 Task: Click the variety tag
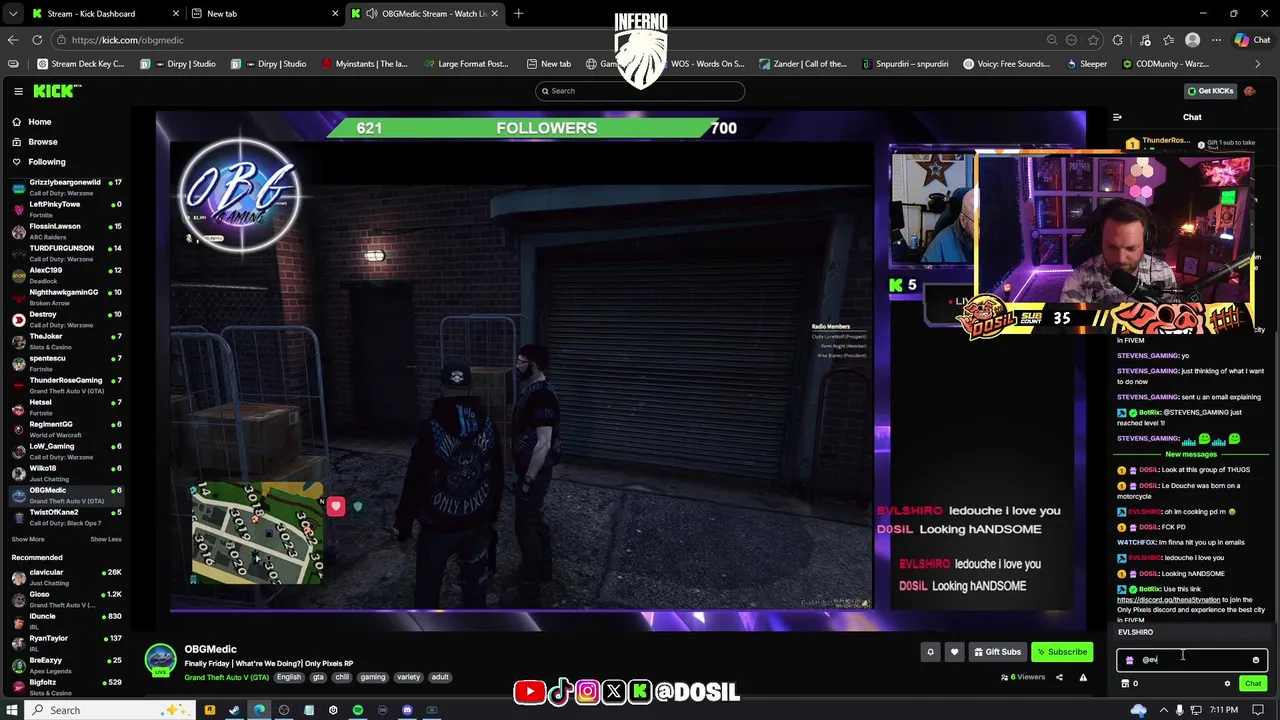[x=408, y=677]
